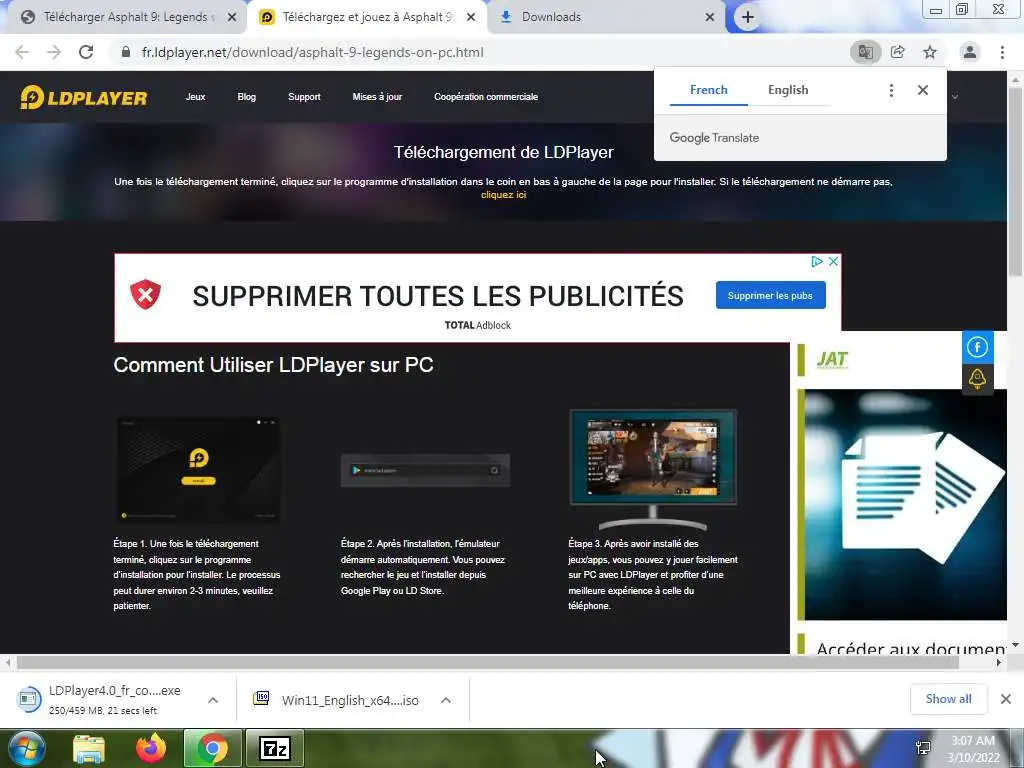Click Étape 2 search bar thumbnail

click(x=425, y=470)
